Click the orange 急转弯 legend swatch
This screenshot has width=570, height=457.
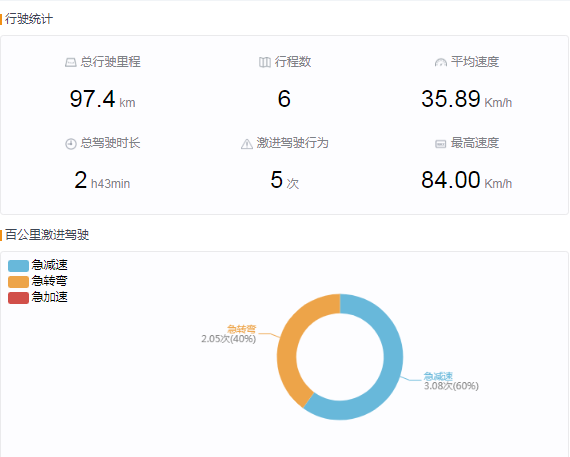coord(18,282)
